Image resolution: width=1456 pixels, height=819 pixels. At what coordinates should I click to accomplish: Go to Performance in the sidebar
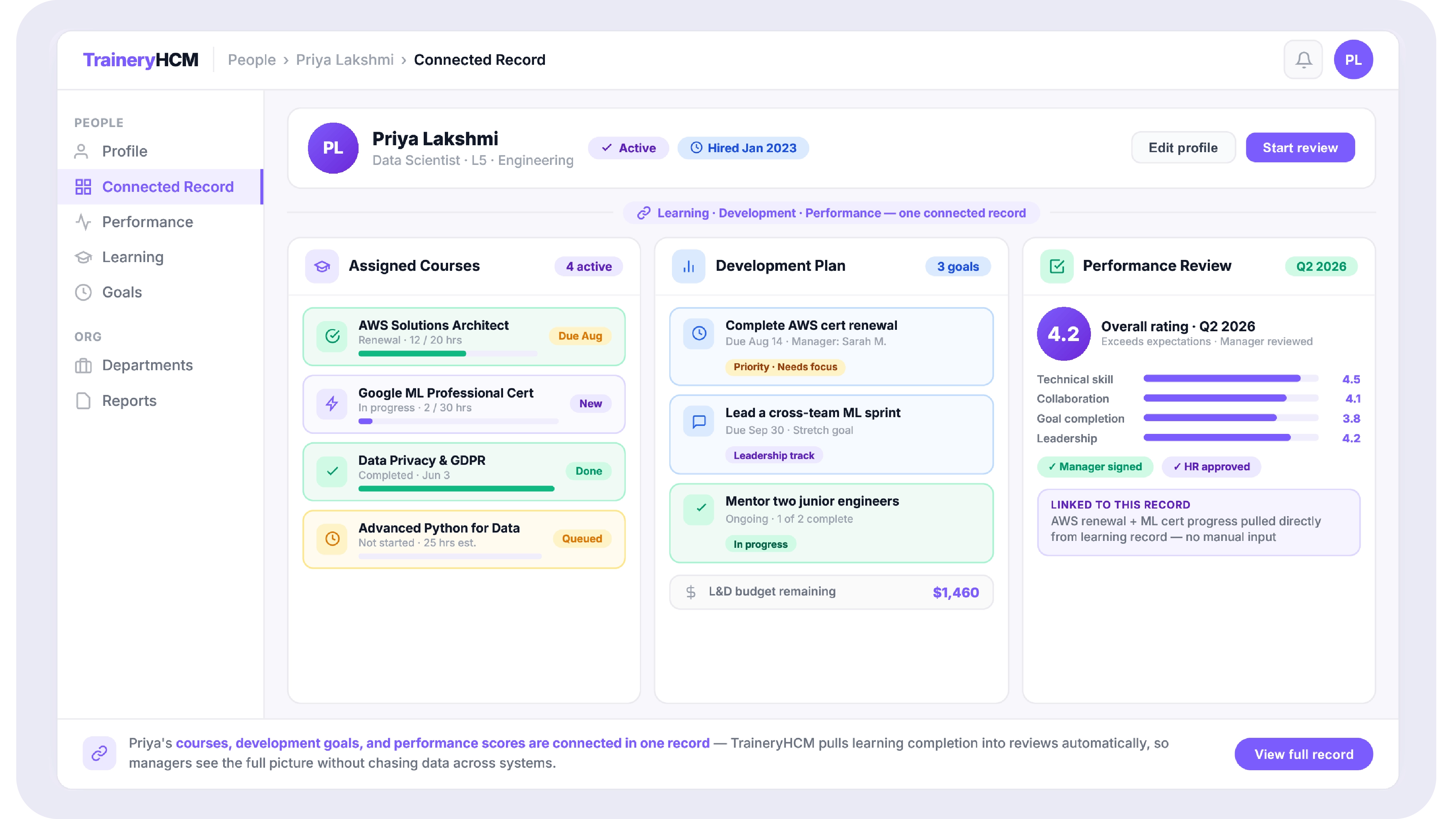point(160,222)
